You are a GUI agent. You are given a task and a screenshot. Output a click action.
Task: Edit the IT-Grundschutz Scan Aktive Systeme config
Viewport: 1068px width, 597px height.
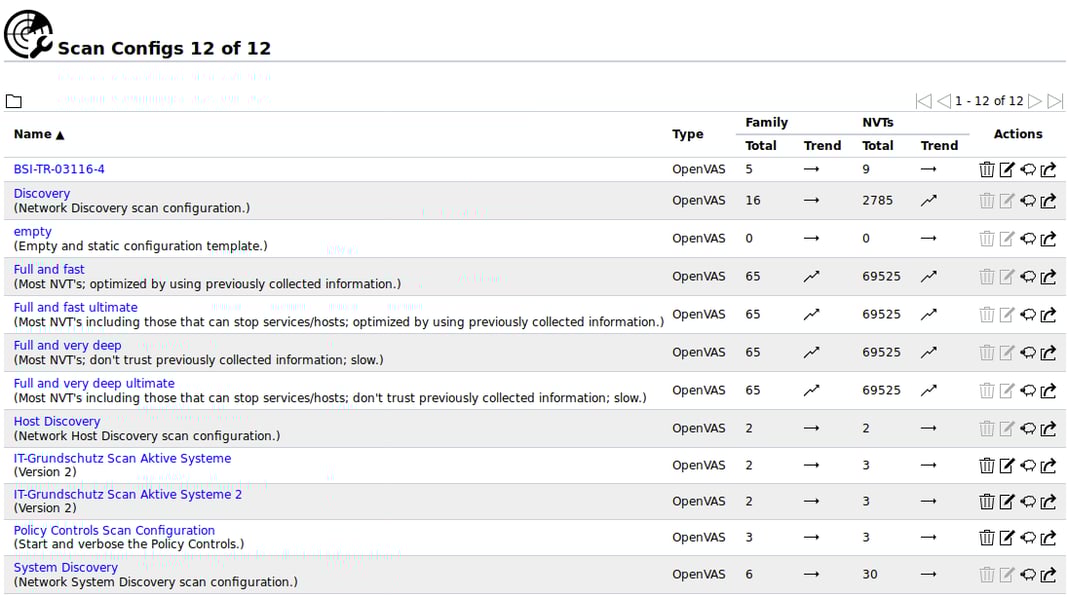1007,465
